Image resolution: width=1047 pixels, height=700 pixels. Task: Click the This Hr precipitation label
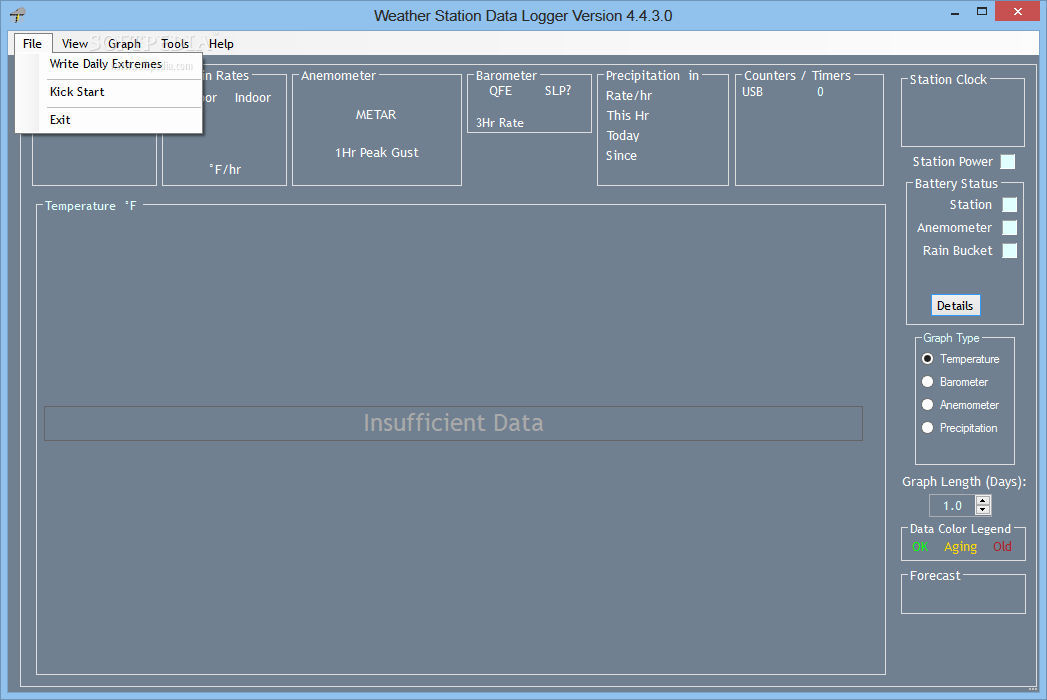[x=628, y=116]
